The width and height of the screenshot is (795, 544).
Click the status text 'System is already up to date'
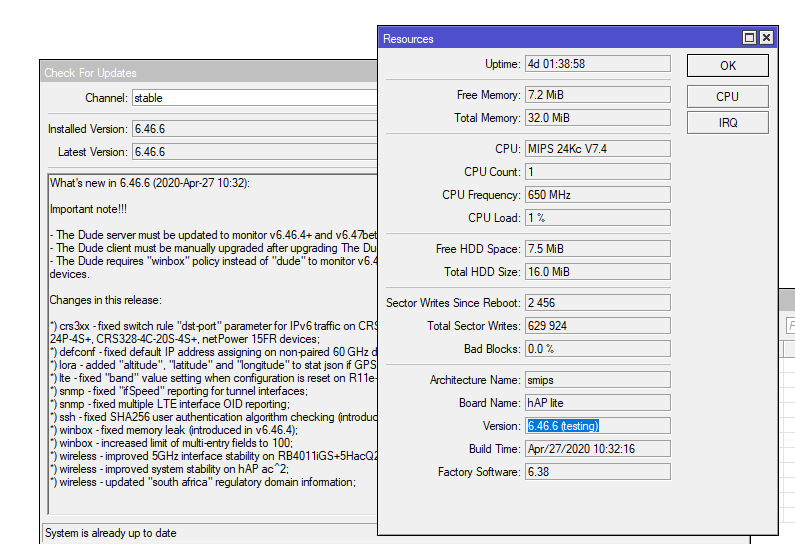point(111,533)
